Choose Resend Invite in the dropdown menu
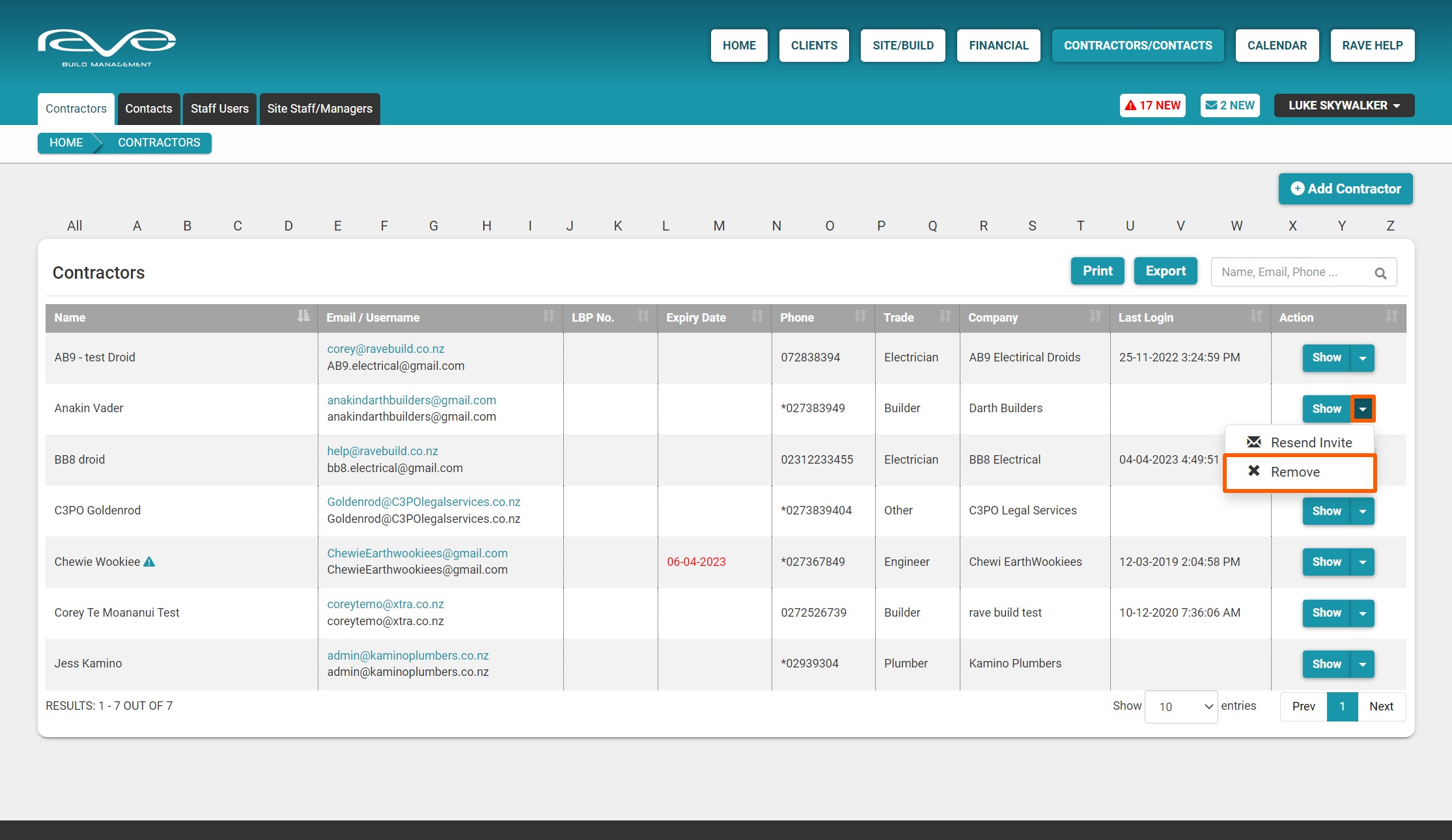Viewport: 1452px width, 840px height. (x=1310, y=443)
